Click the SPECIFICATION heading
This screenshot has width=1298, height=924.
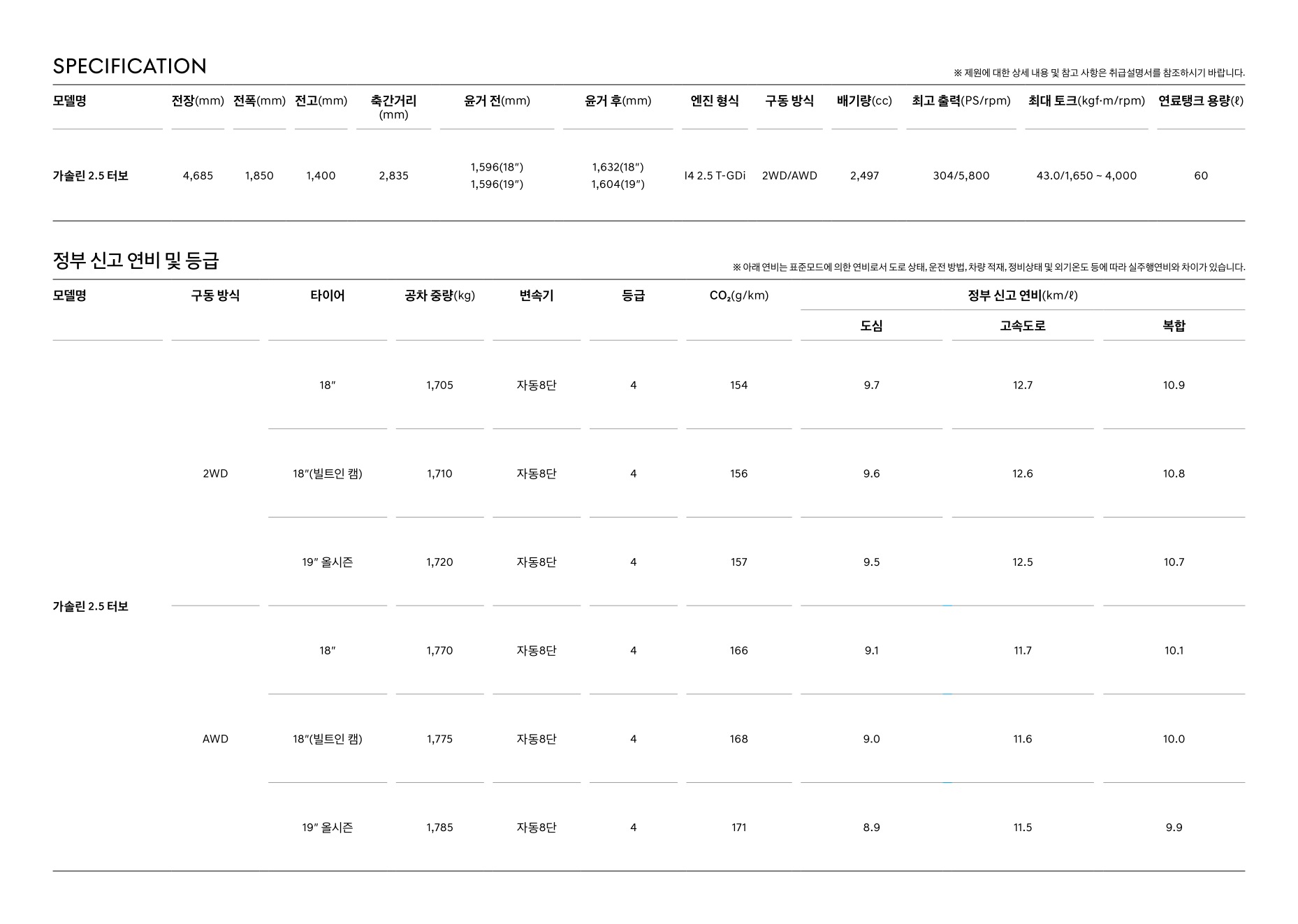pyautogui.click(x=130, y=66)
